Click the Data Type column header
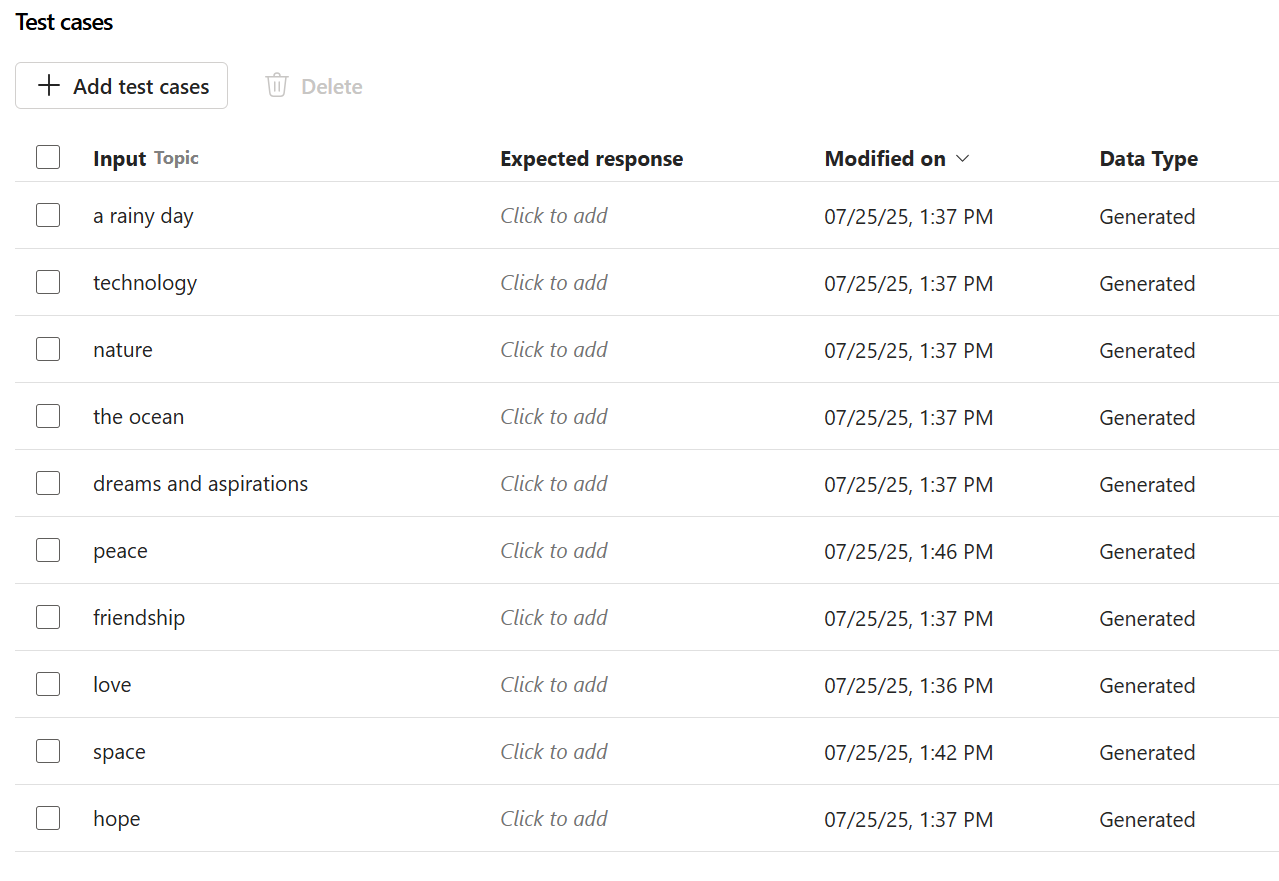 click(x=1148, y=158)
